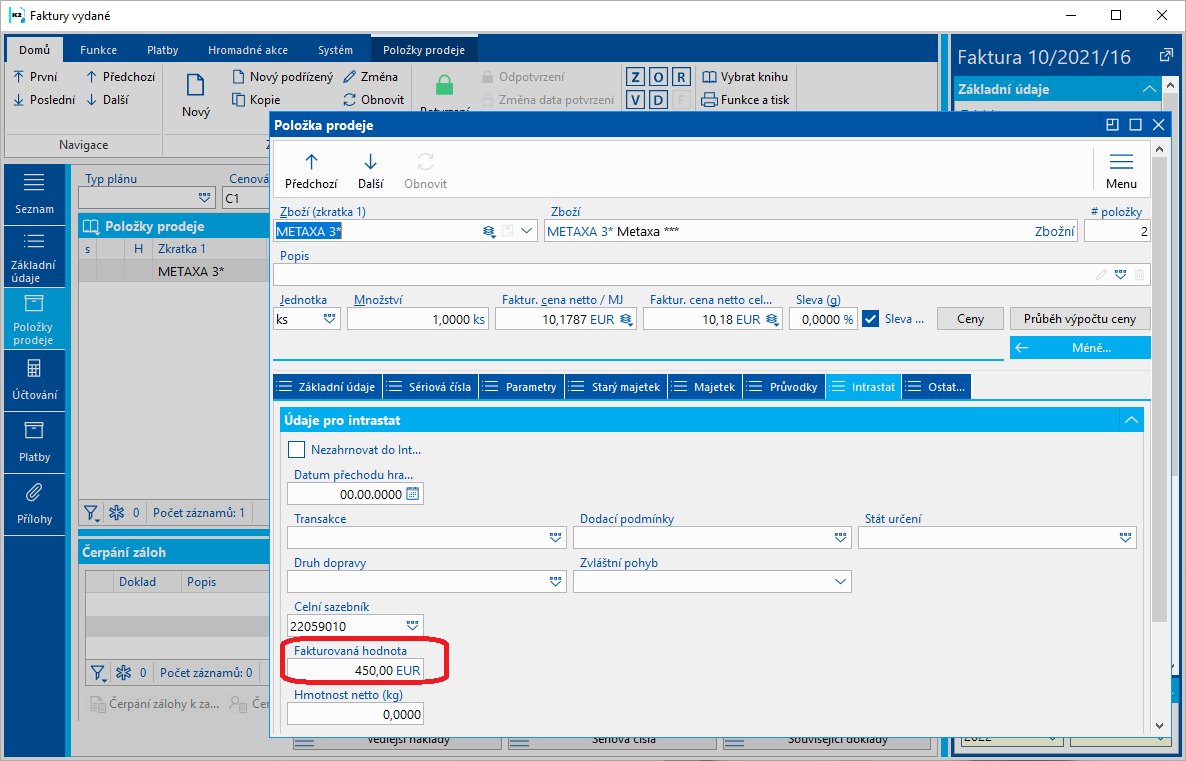Open Účtování section in left sidebar
The image size is (1186, 761).
(x=34, y=380)
